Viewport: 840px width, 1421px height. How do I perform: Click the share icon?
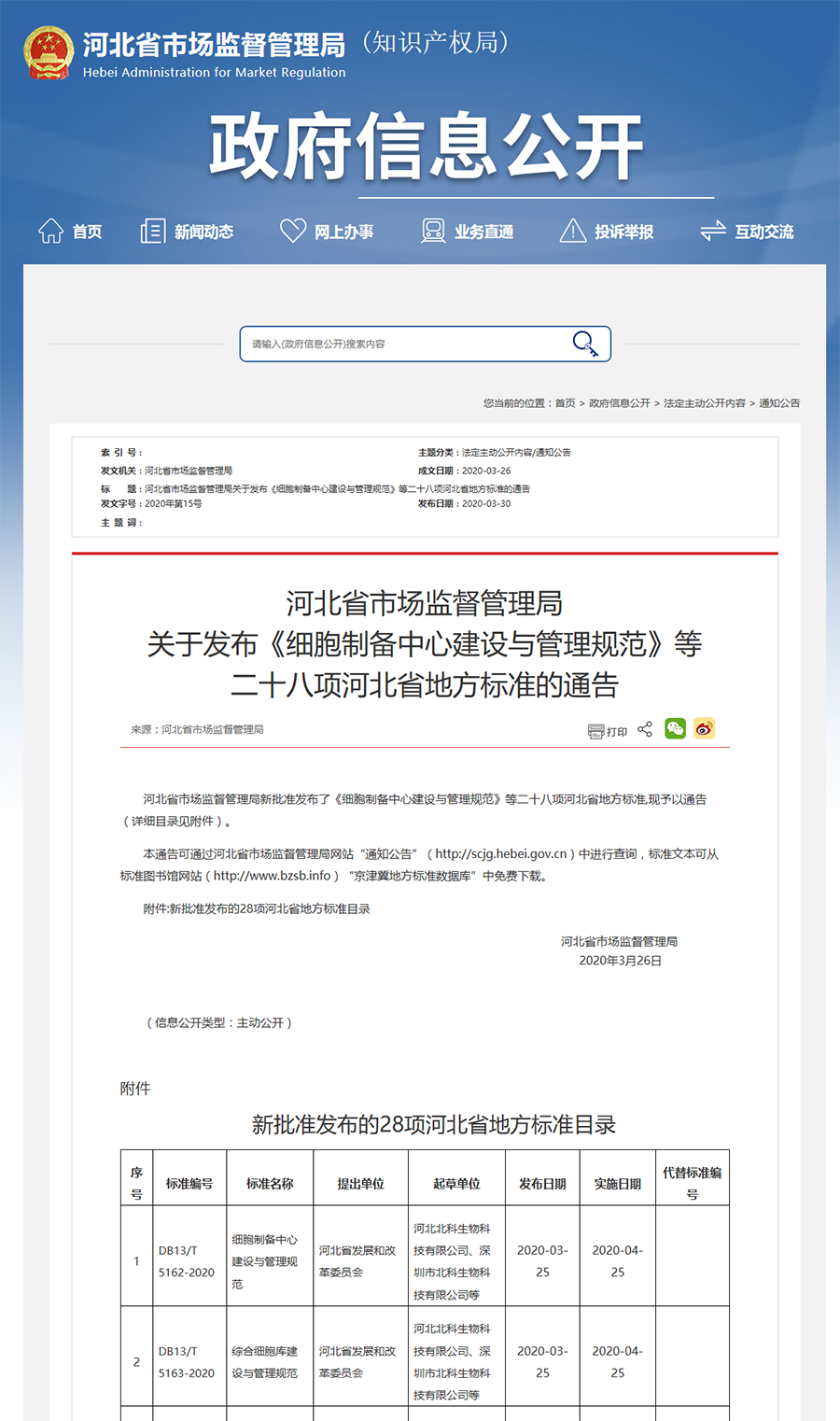click(x=645, y=729)
